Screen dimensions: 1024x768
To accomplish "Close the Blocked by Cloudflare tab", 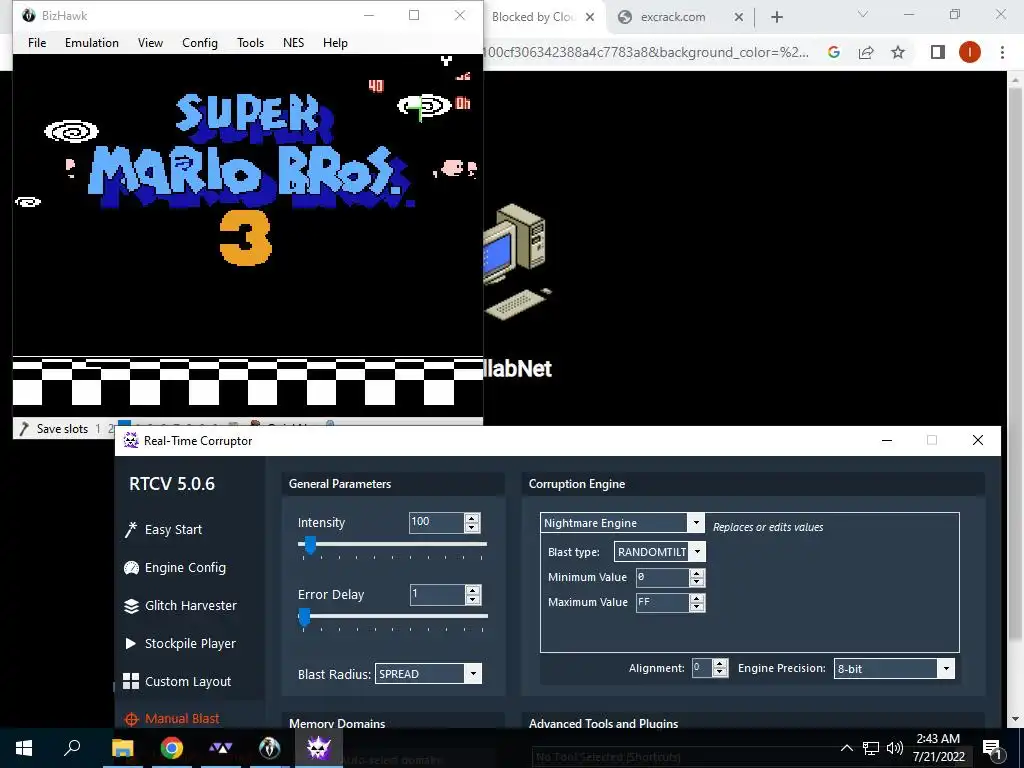I will [x=590, y=17].
